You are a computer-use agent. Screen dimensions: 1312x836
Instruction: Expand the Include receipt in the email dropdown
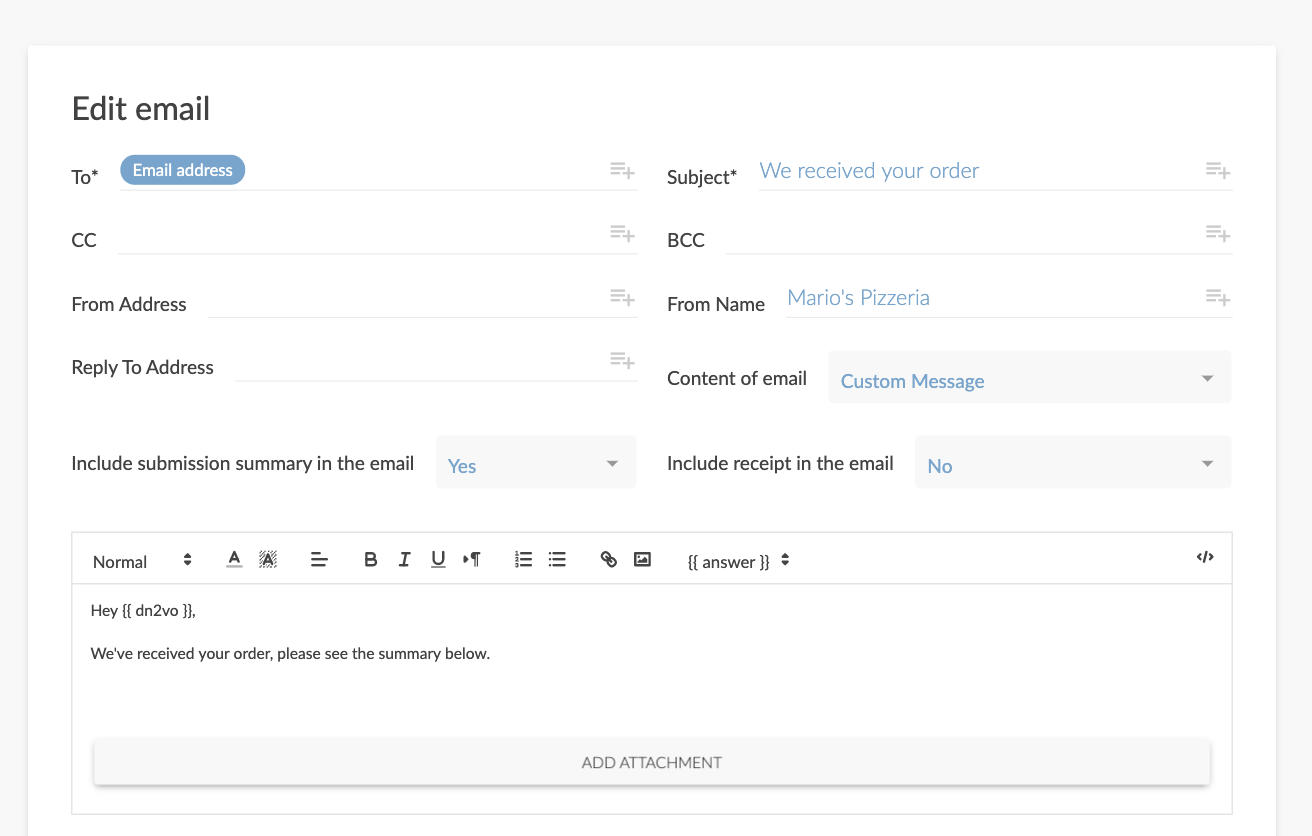tap(1073, 463)
